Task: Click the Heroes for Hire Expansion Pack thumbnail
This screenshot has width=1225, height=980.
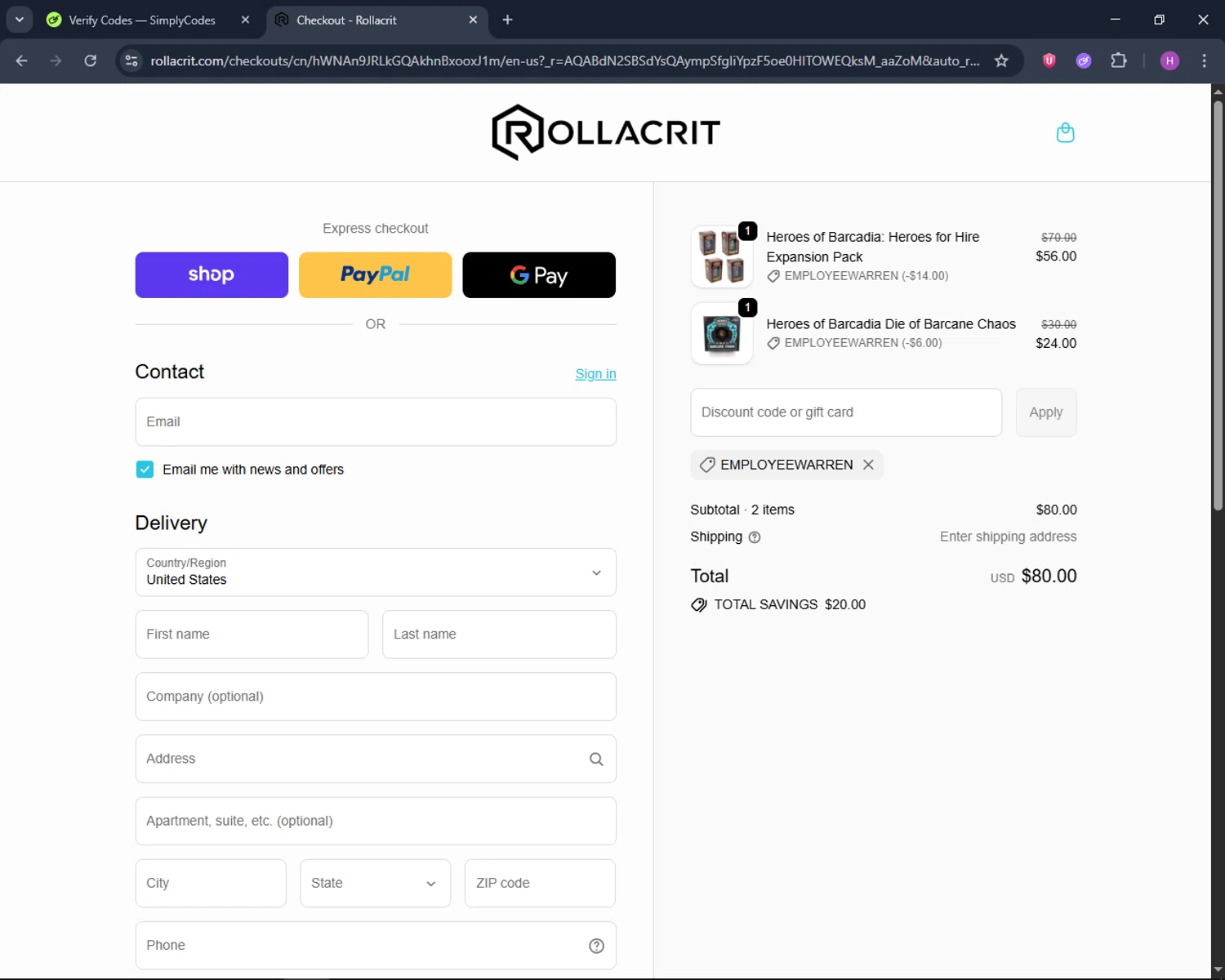Action: click(x=722, y=256)
